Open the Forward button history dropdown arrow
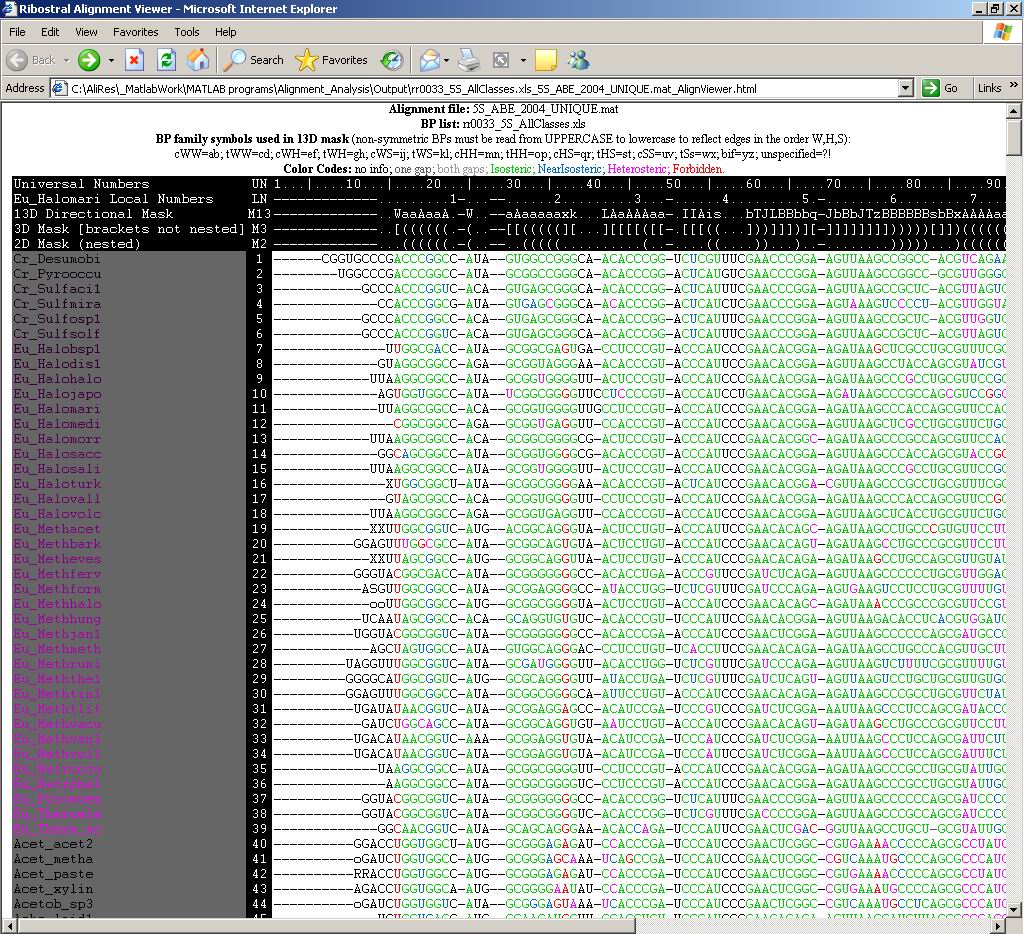Screen dimensions: 1024x934 pyautogui.click(x=111, y=60)
